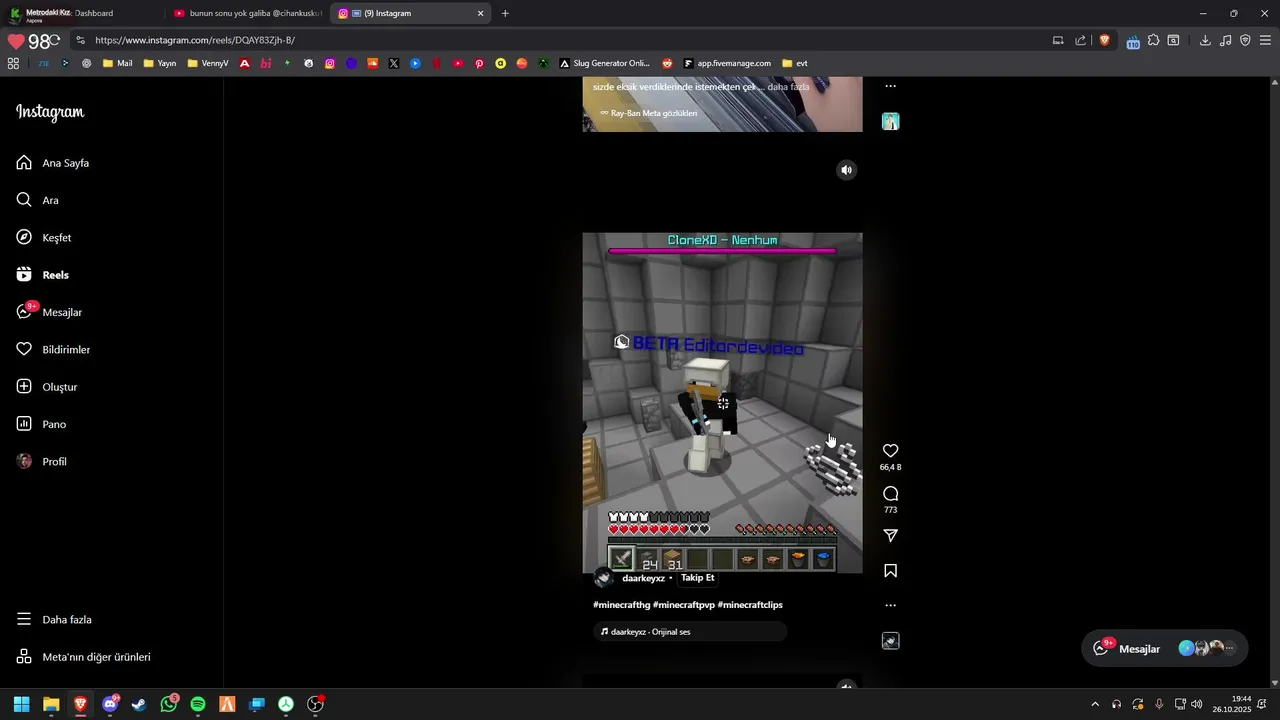Open Reels from the sidebar
The width and height of the screenshot is (1280, 720).
point(43,275)
